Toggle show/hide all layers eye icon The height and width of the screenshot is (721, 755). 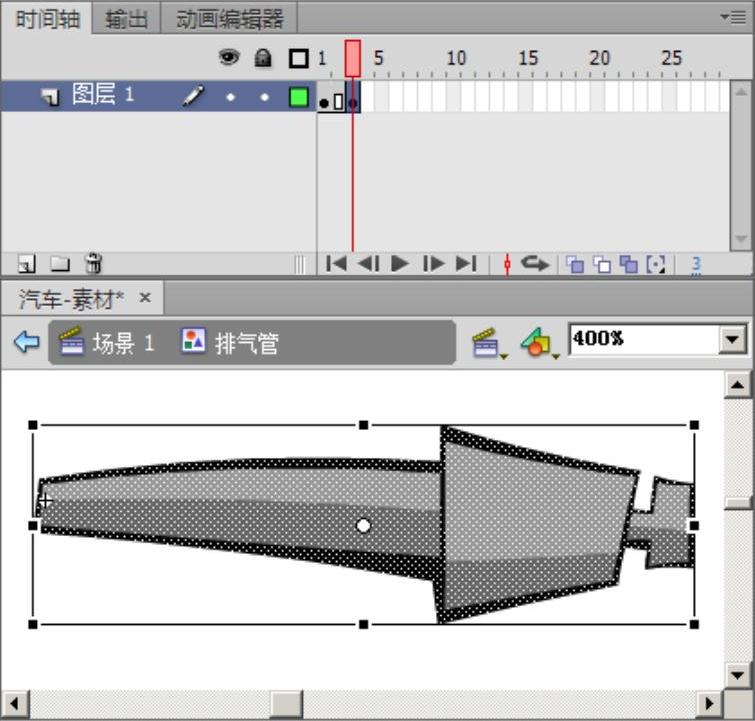click(229, 57)
